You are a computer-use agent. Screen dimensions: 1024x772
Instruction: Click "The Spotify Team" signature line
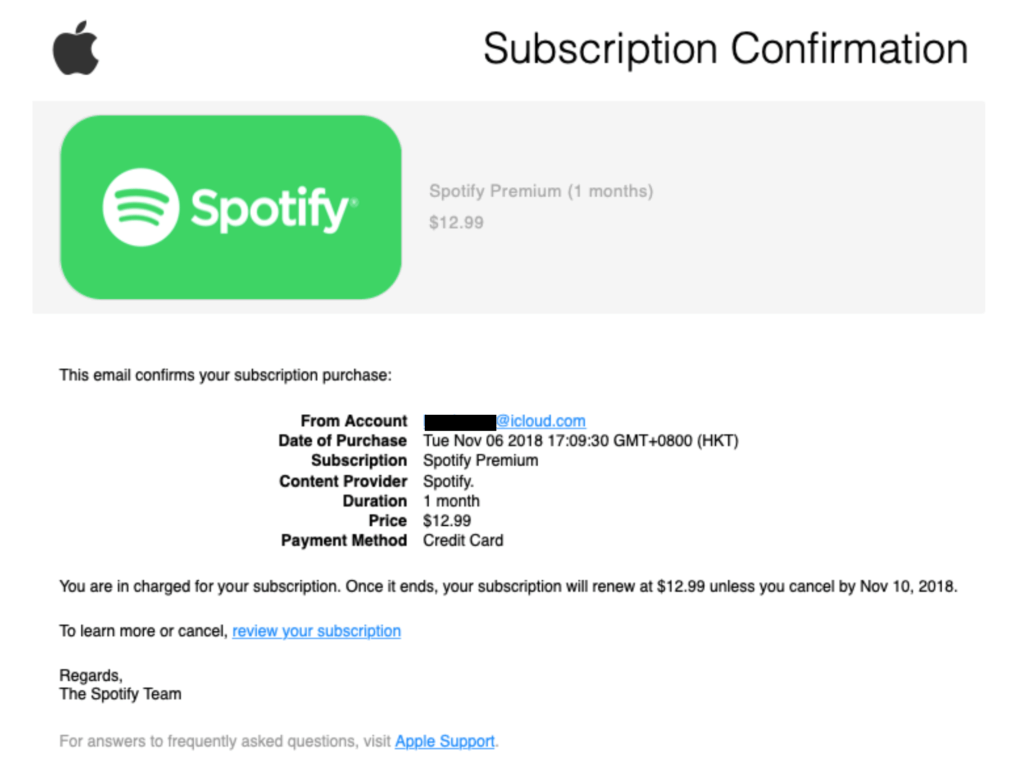click(x=120, y=693)
